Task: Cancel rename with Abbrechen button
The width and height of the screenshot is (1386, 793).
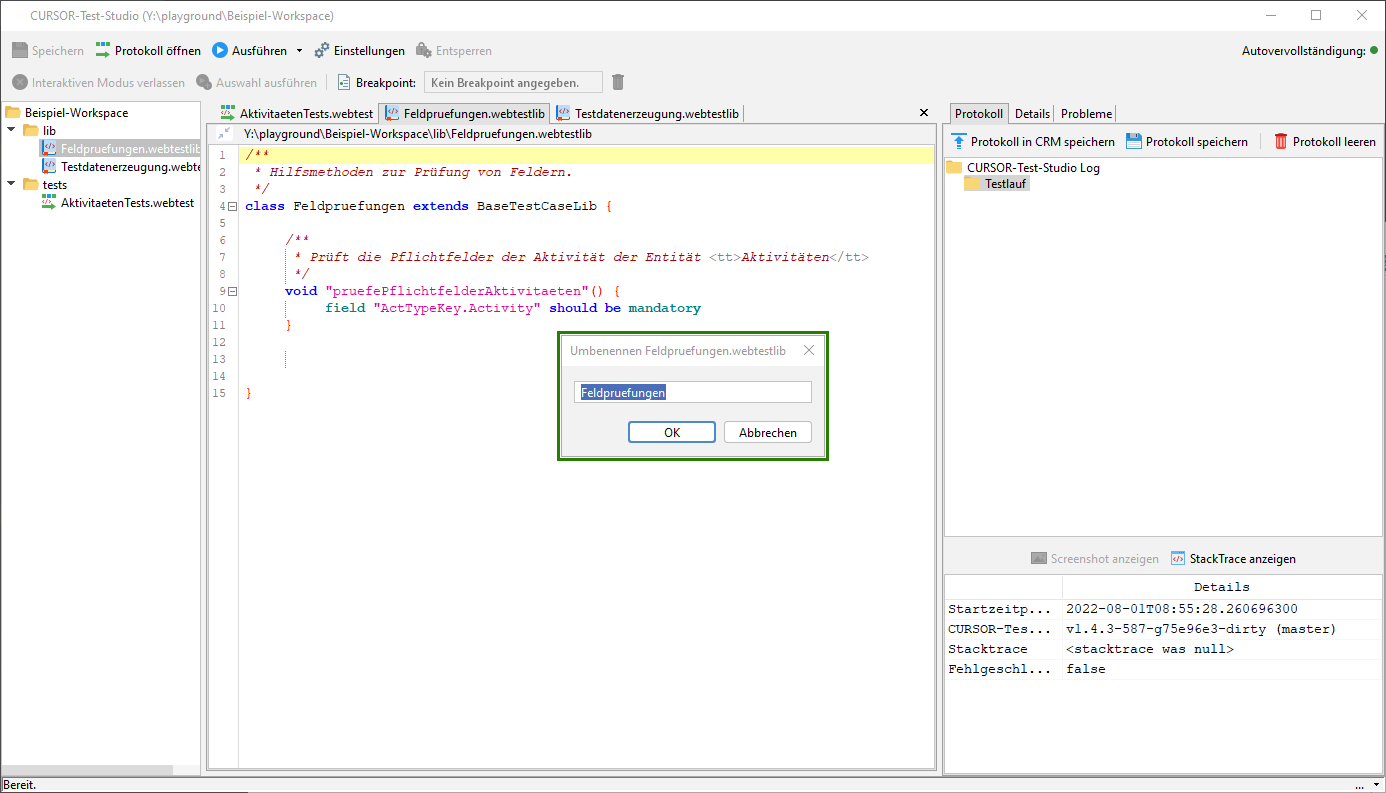Action: [x=767, y=432]
